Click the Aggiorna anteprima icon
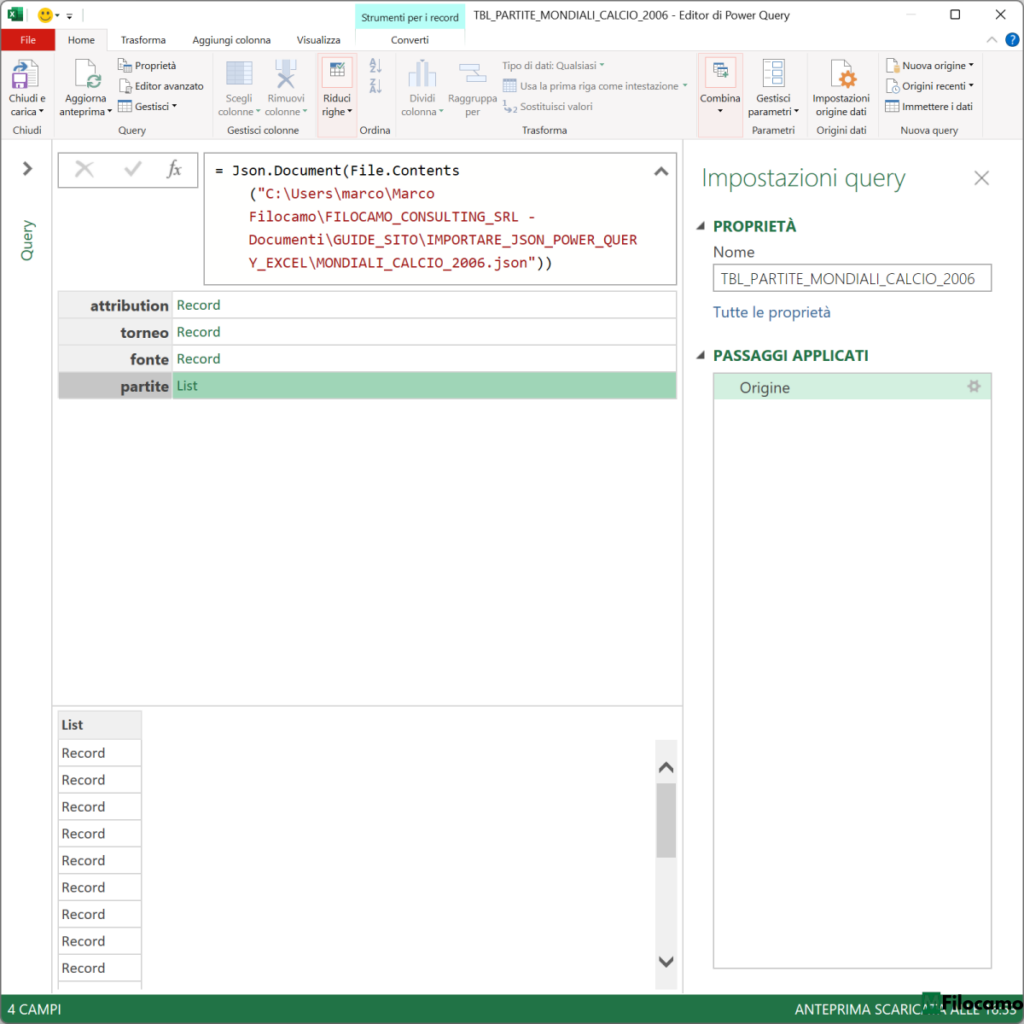The height and width of the screenshot is (1024, 1024). (86, 74)
